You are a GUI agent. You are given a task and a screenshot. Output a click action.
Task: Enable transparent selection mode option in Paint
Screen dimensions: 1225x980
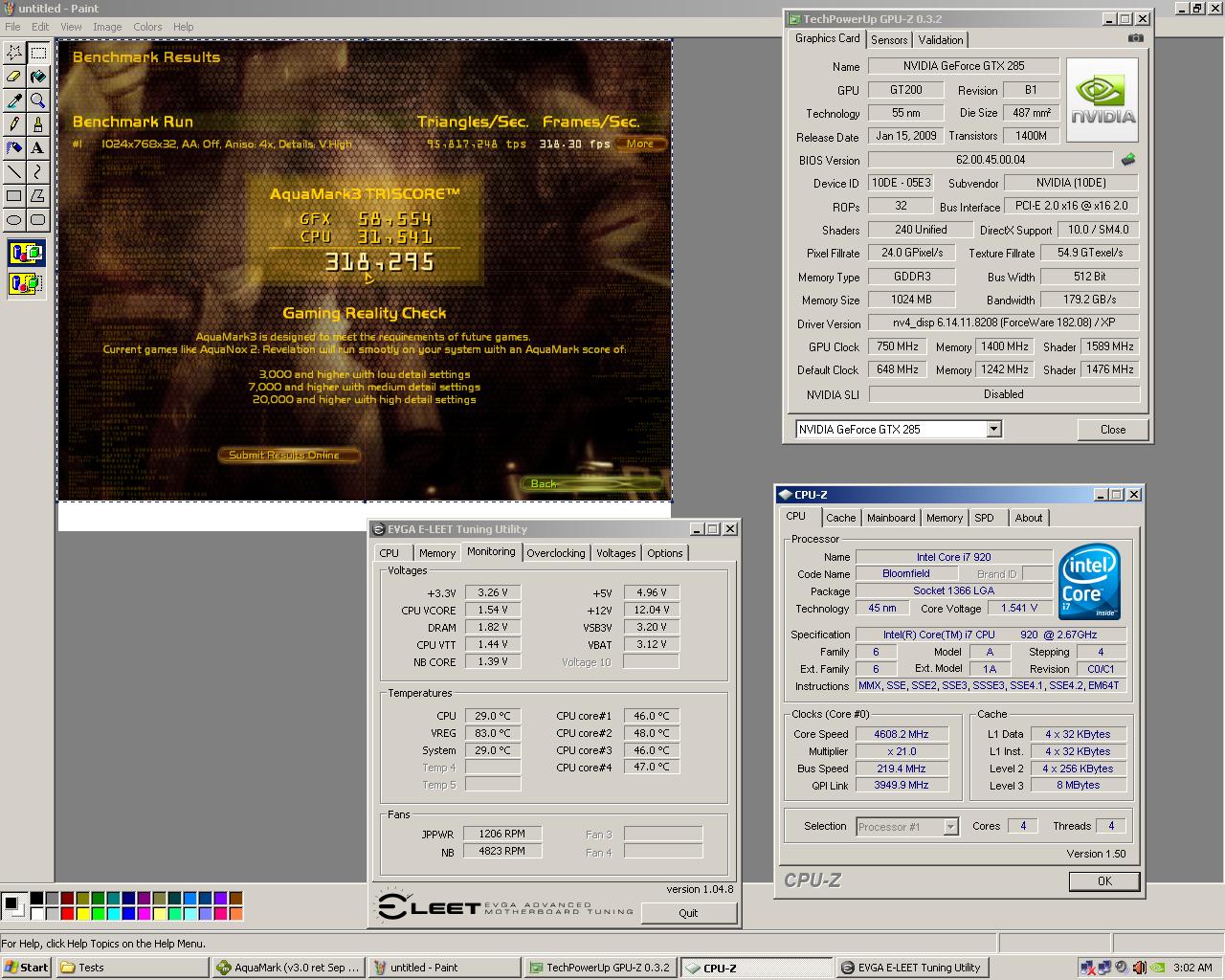click(x=26, y=283)
